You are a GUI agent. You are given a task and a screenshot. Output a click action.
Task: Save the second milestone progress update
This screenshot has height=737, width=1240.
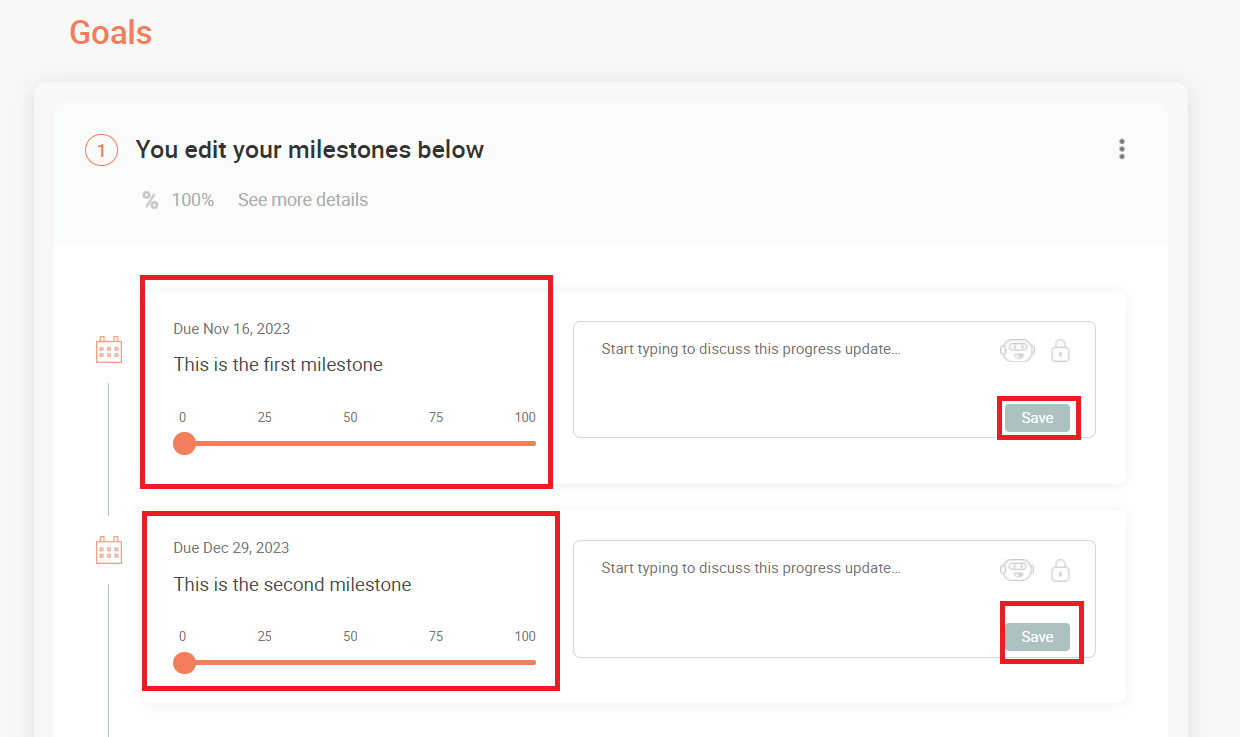[x=1038, y=635]
